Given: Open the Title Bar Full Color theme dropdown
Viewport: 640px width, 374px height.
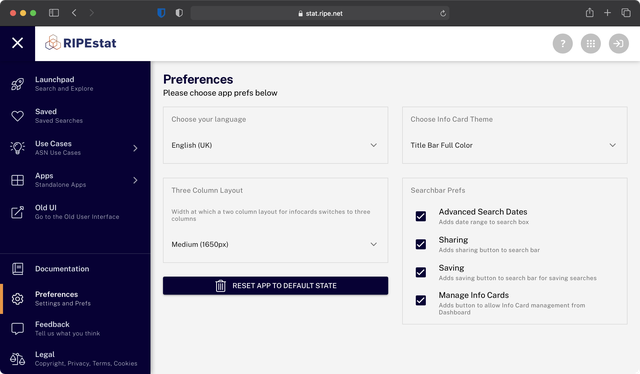Looking at the screenshot, I should 514,145.
